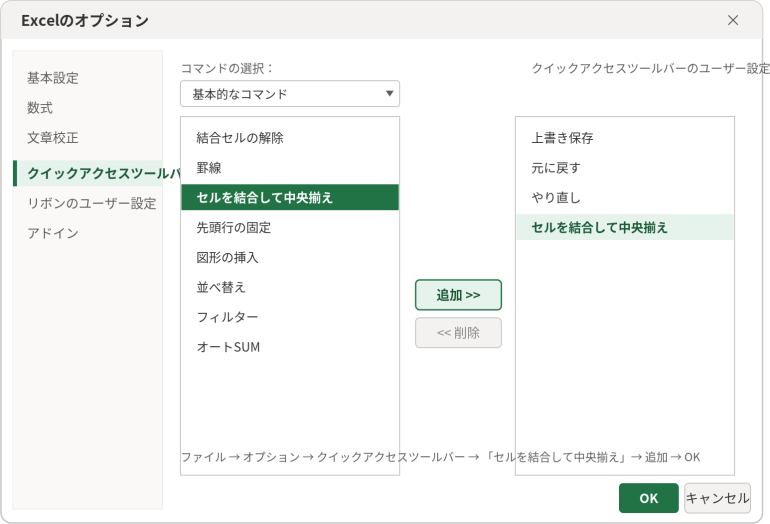Image resolution: width=770 pixels, height=524 pixels.
Task: Select セルを結合して中央揃え in right toolbar list
Action: 625,227
